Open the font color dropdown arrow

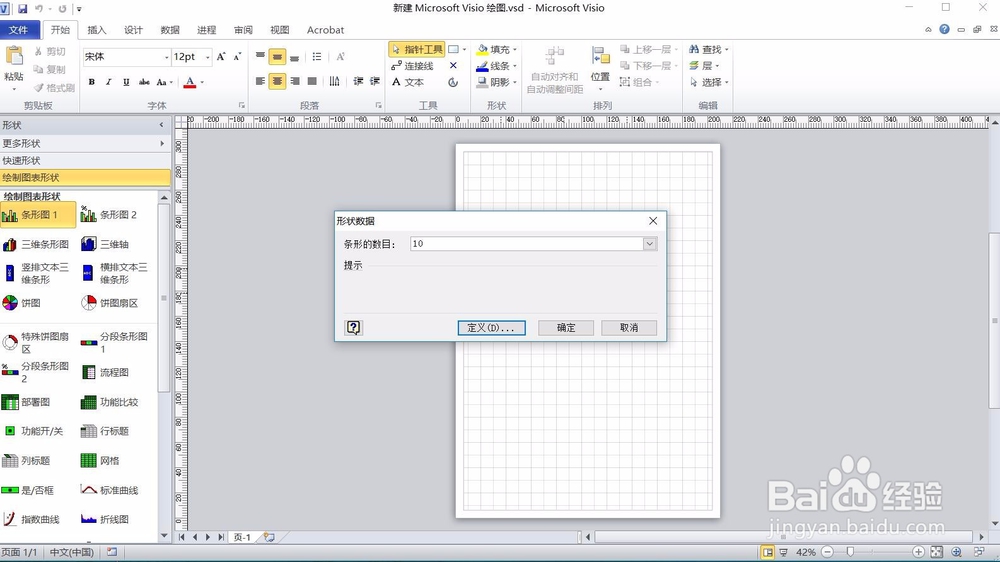(202, 82)
